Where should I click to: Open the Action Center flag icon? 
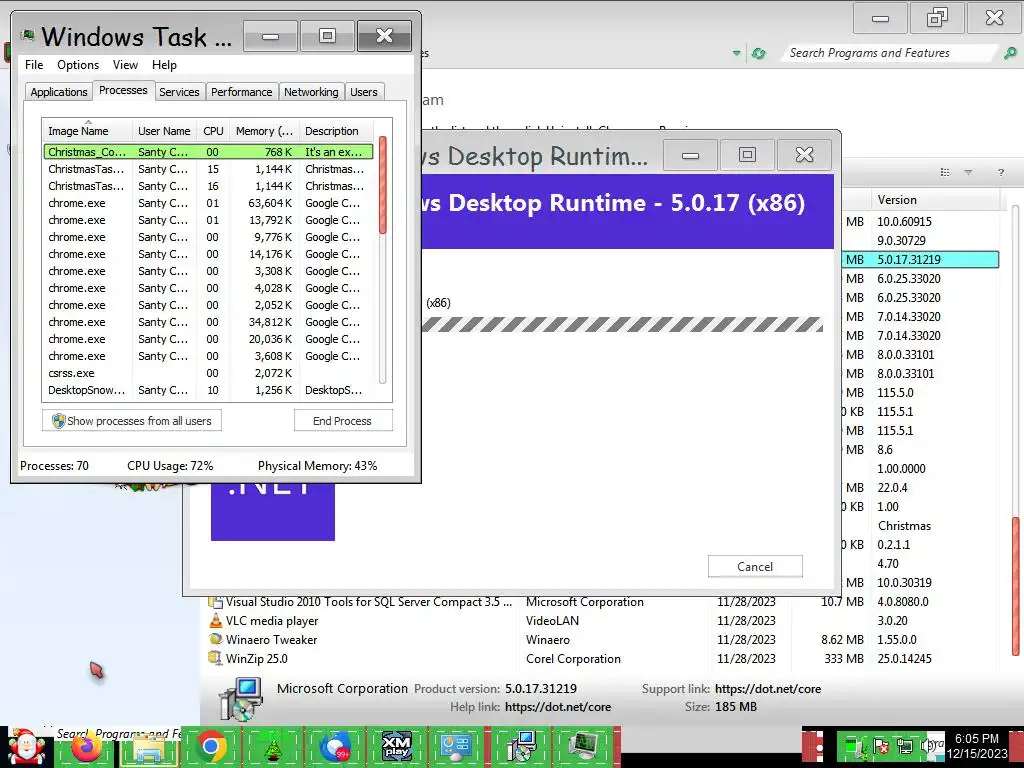pos(880,746)
